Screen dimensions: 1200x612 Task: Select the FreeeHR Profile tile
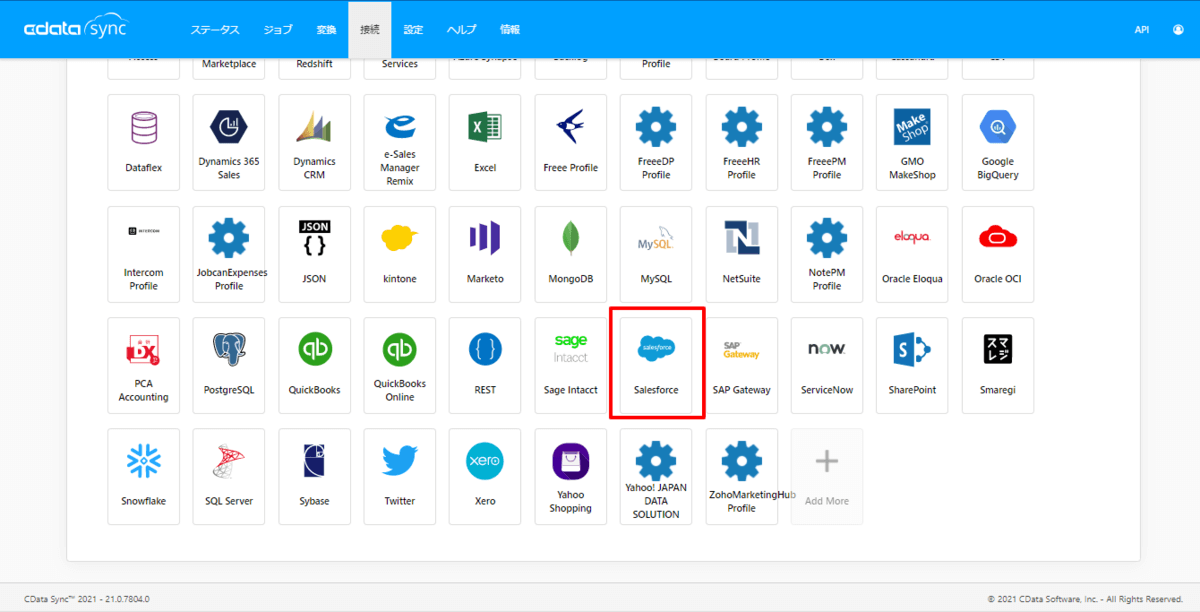pyautogui.click(x=742, y=142)
